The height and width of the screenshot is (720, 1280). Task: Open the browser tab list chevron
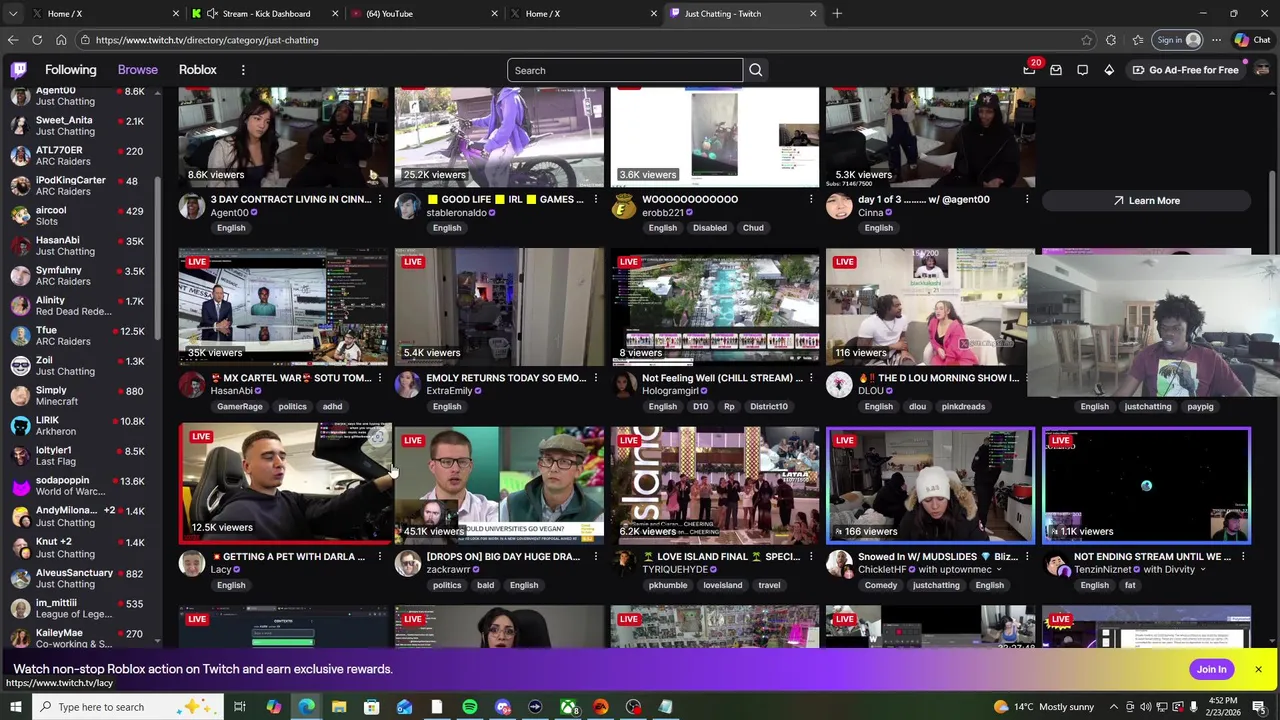pos(13,14)
